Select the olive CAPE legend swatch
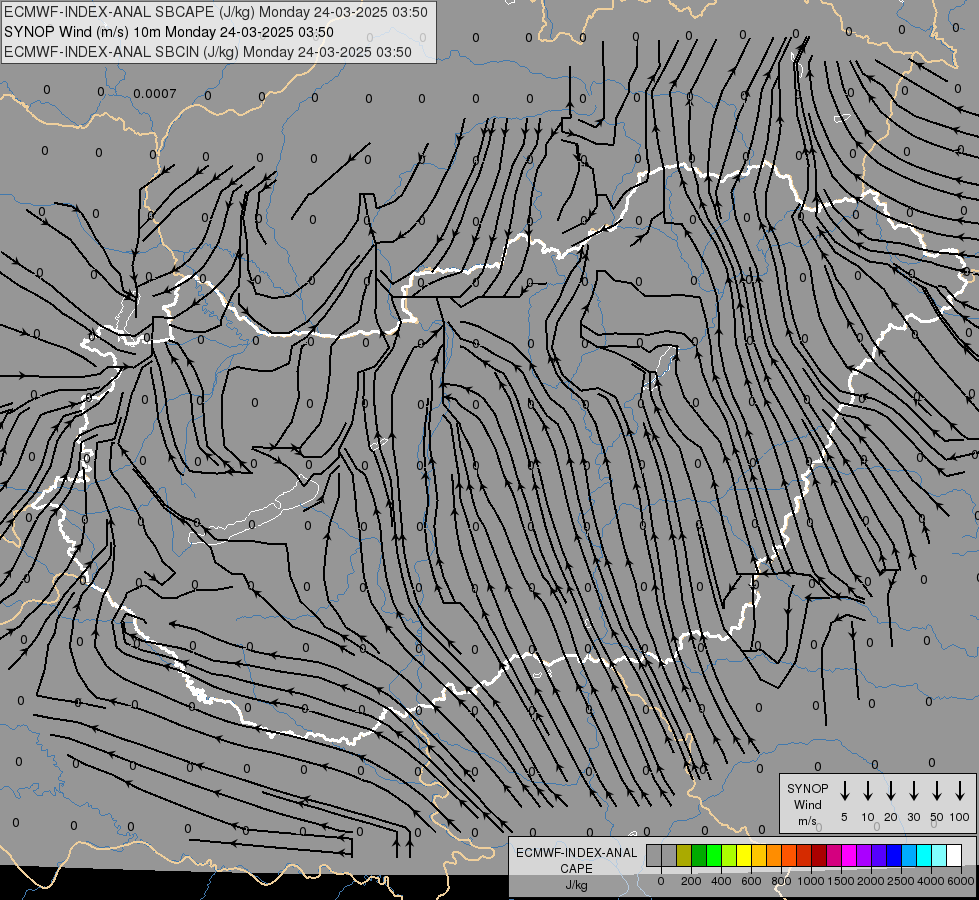The width and height of the screenshot is (979, 900). pyautogui.click(x=684, y=855)
